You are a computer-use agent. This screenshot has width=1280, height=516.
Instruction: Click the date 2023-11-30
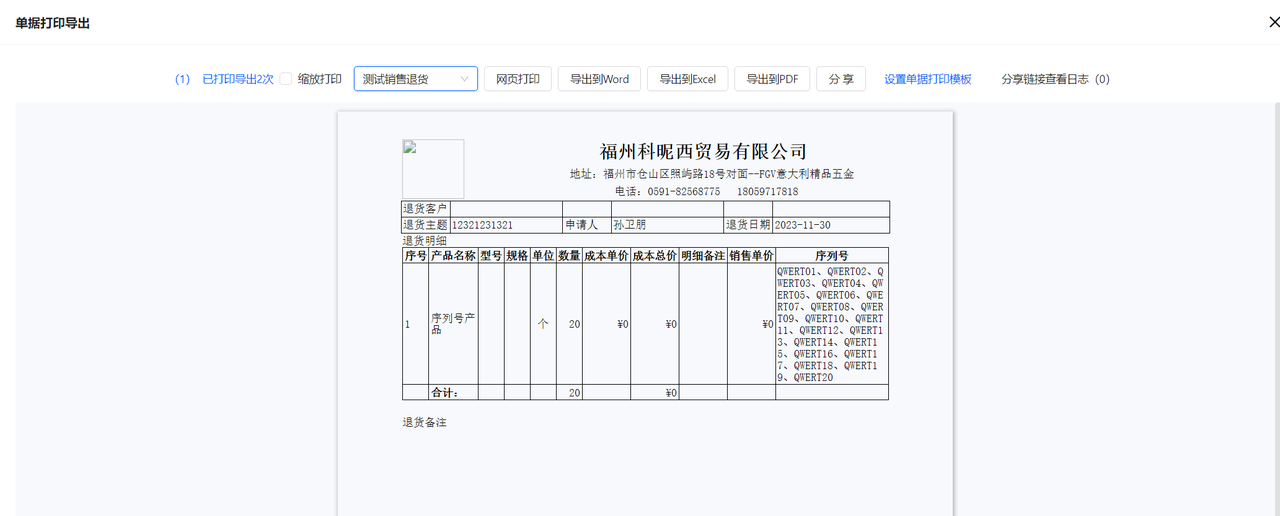803,225
